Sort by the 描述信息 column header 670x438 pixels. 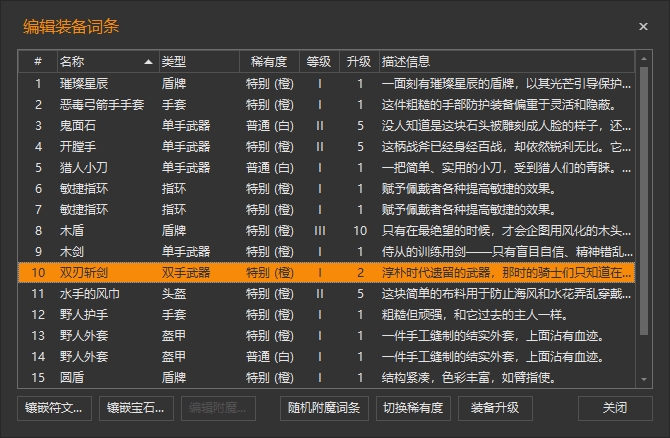coord(507,62)
